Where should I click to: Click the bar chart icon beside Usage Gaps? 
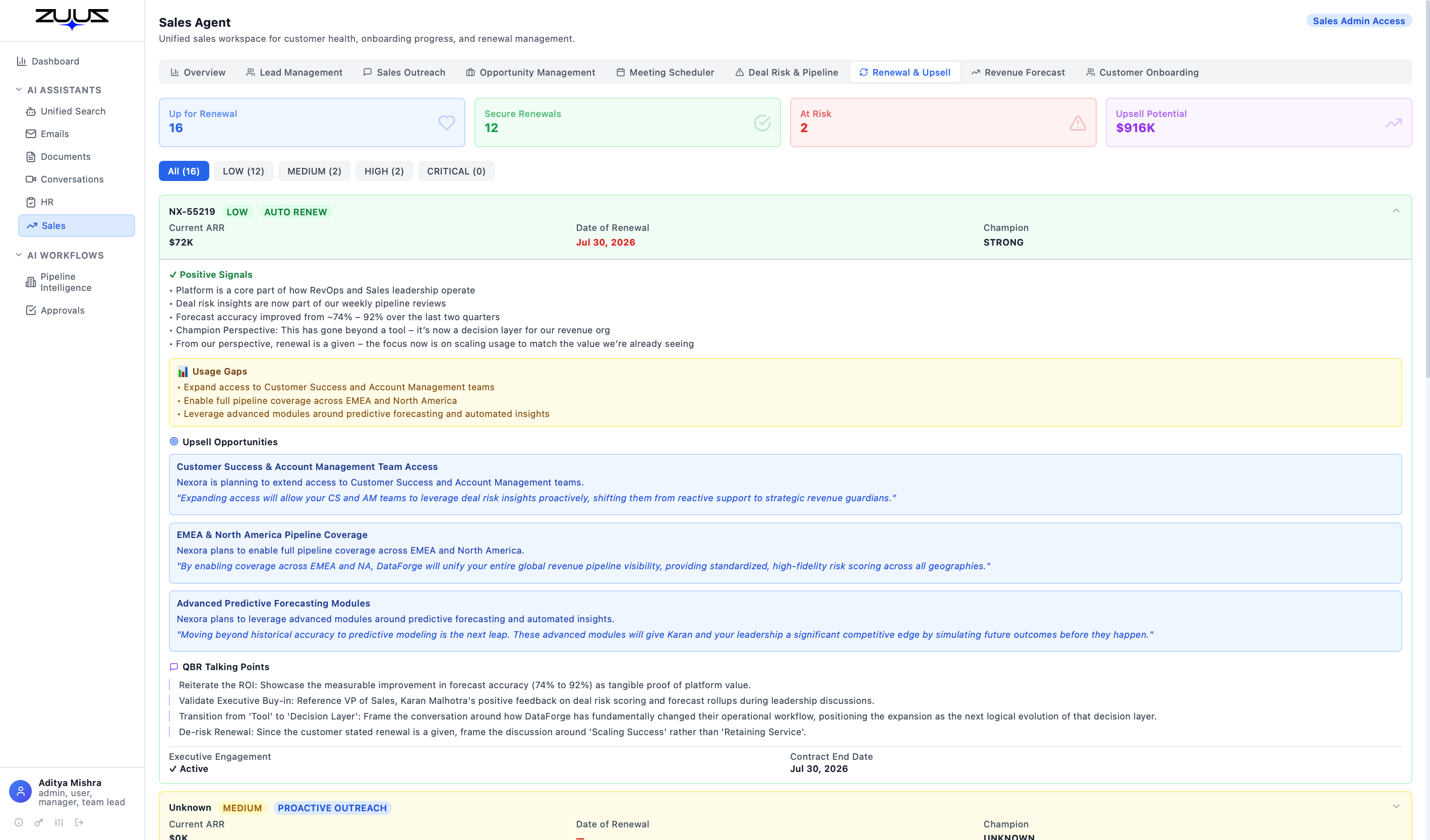183,372
